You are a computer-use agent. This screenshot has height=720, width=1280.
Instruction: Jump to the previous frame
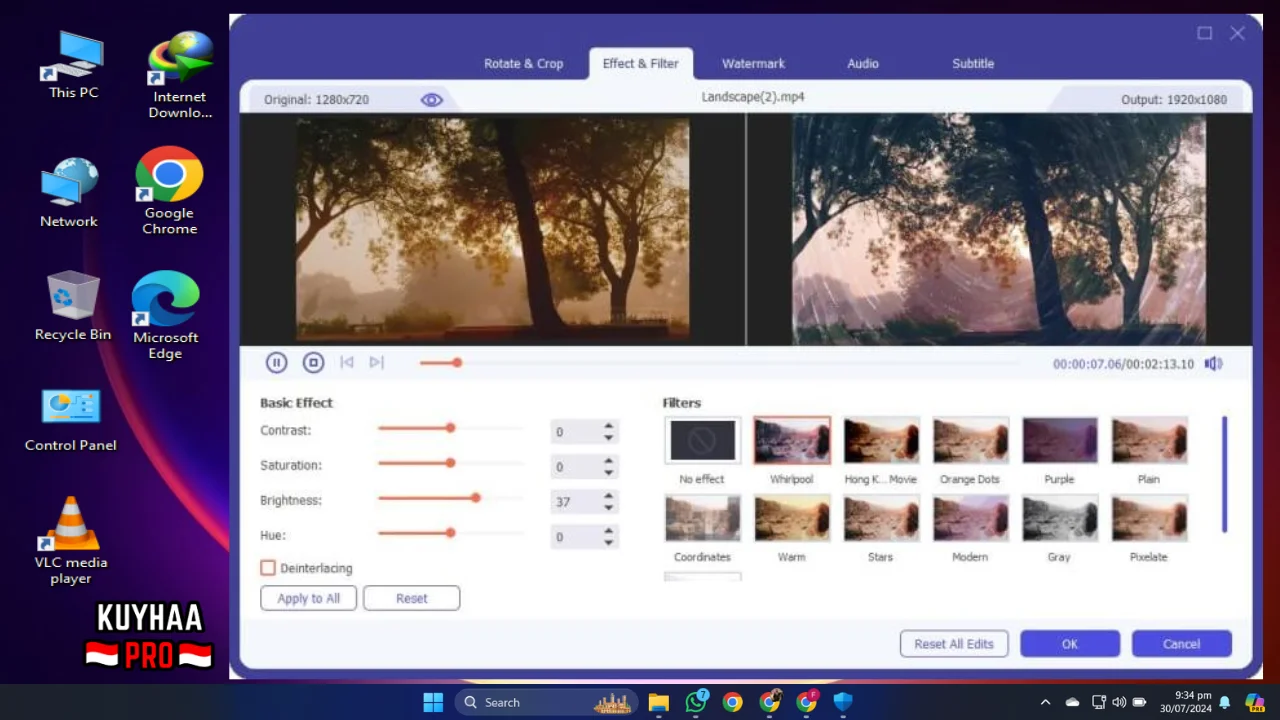click(x=346, y=362)
